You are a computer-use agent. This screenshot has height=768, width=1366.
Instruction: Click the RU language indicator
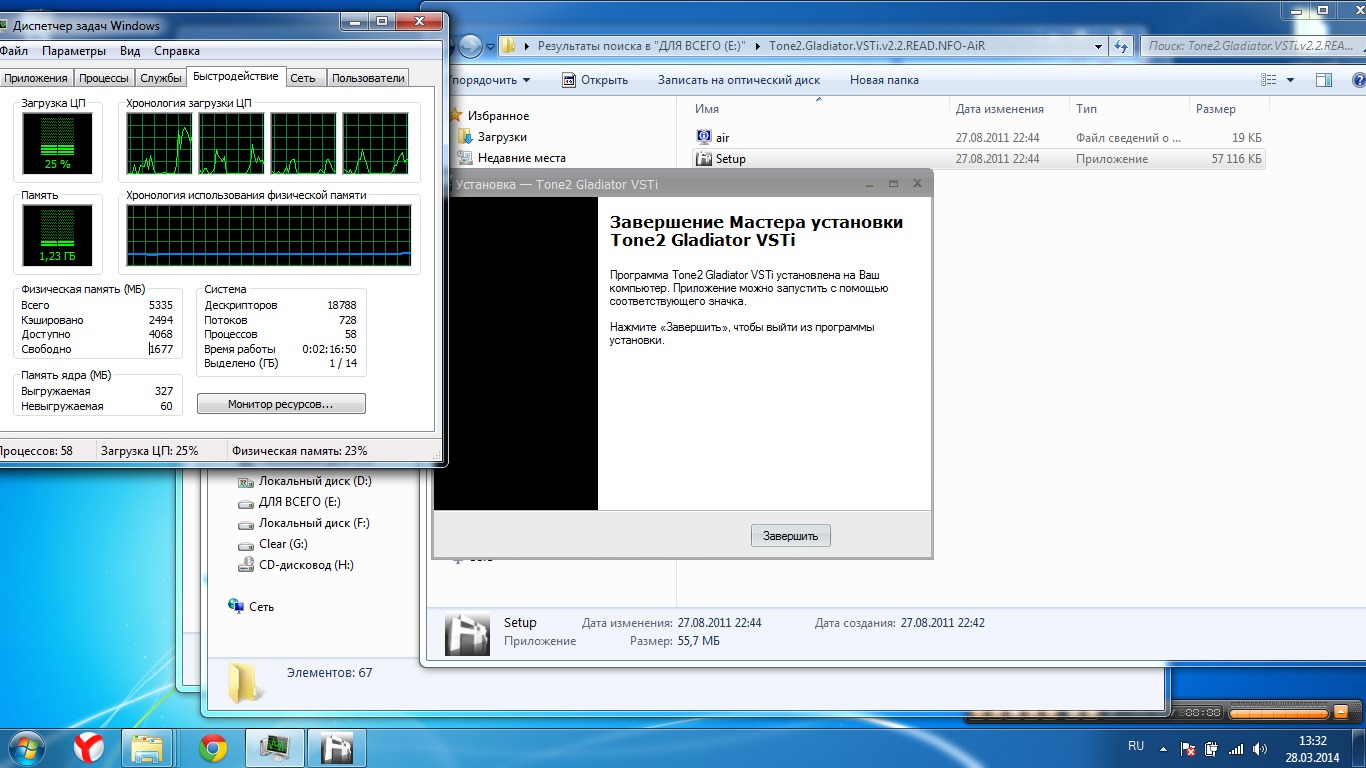tap(1136, 746)
